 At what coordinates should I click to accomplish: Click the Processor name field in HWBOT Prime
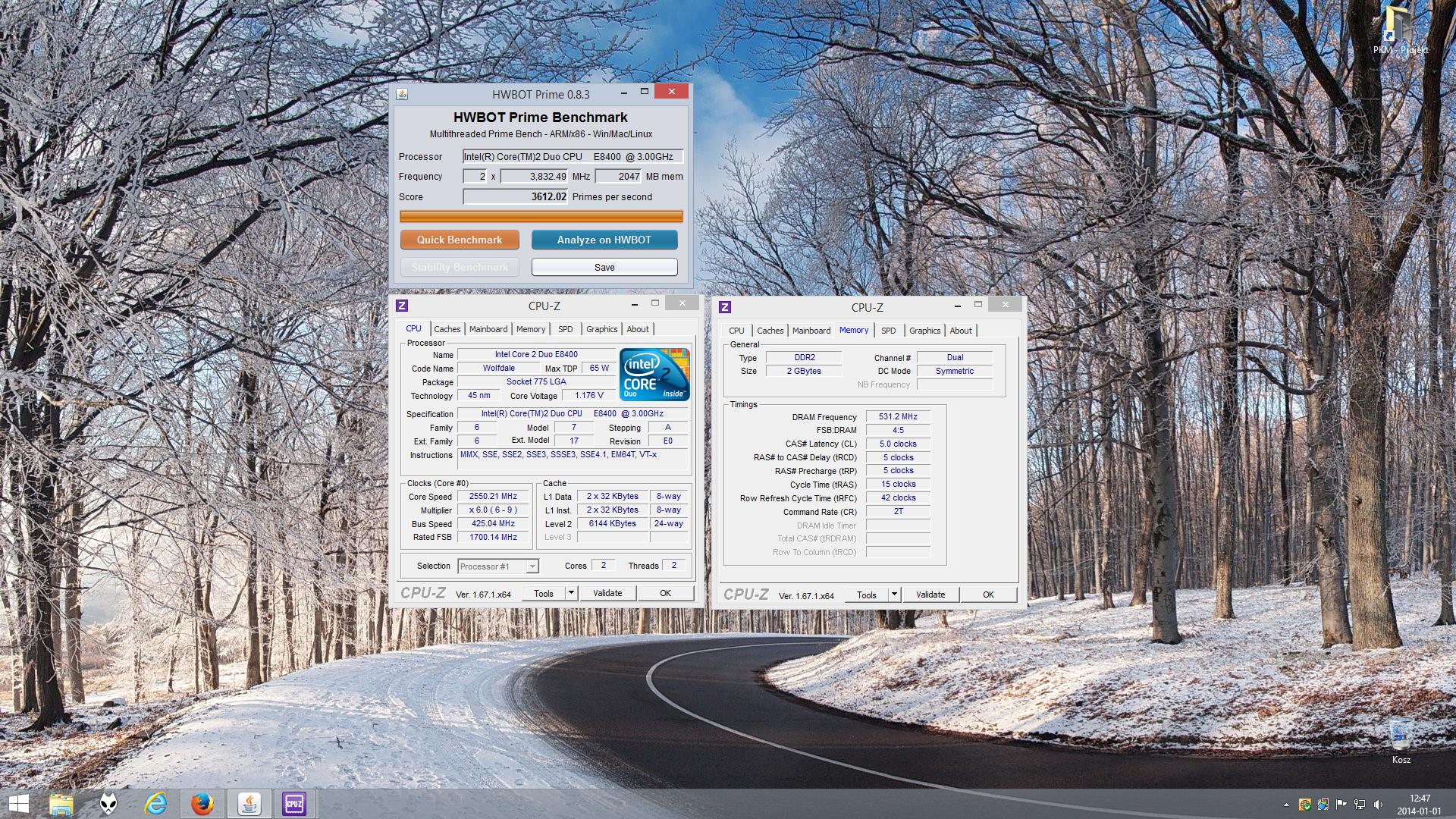coord(573,157)
